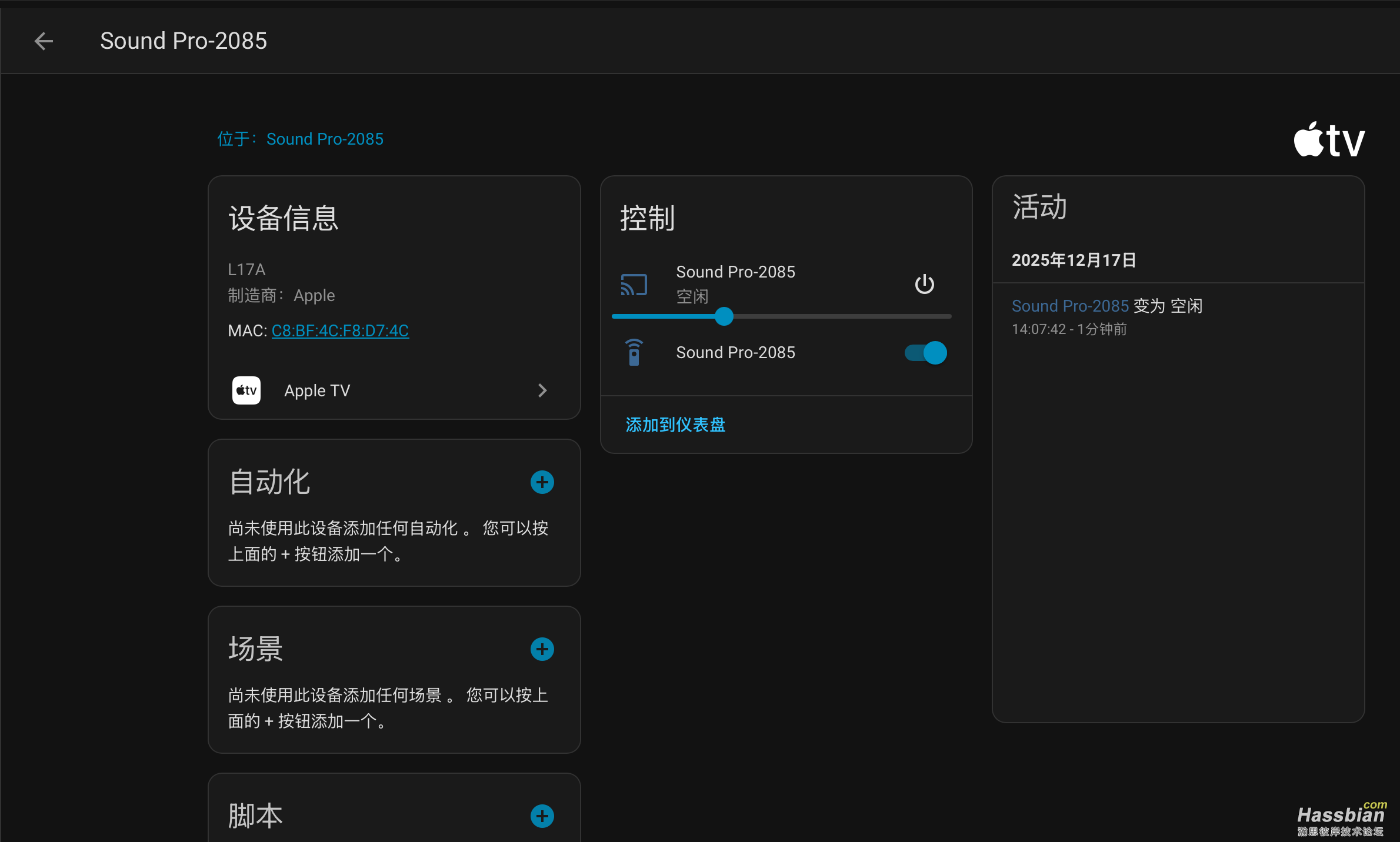Add a new automation with plus icon

(x=542, y=482)
